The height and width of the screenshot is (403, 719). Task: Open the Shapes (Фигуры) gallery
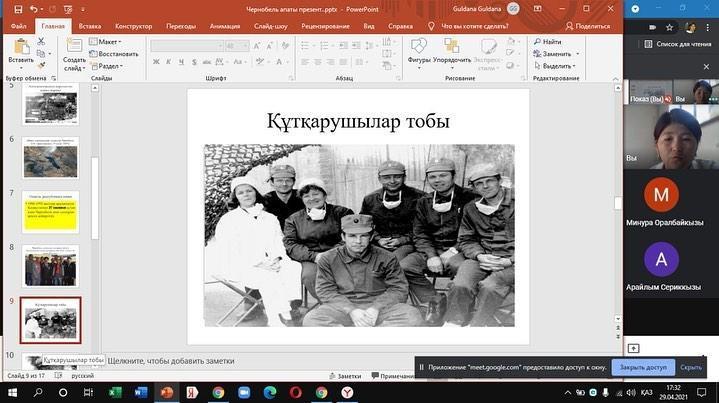tap(420, 47)
